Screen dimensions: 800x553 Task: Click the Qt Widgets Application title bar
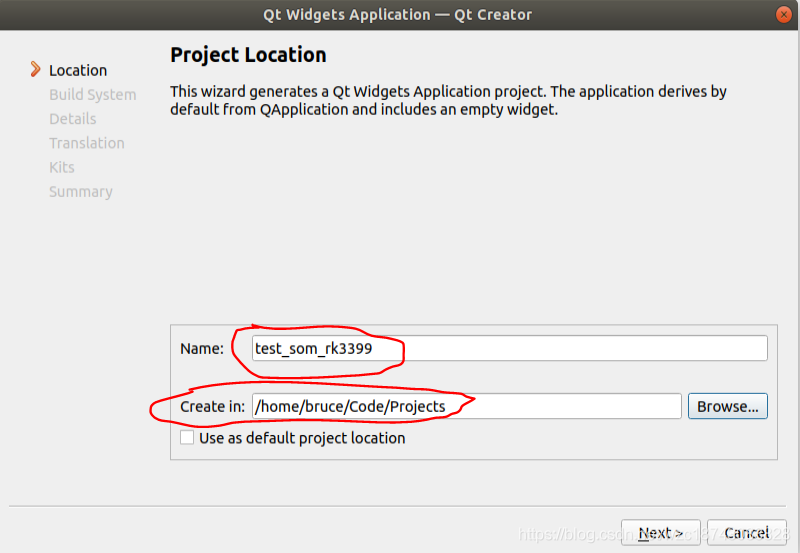coord(397,15)
